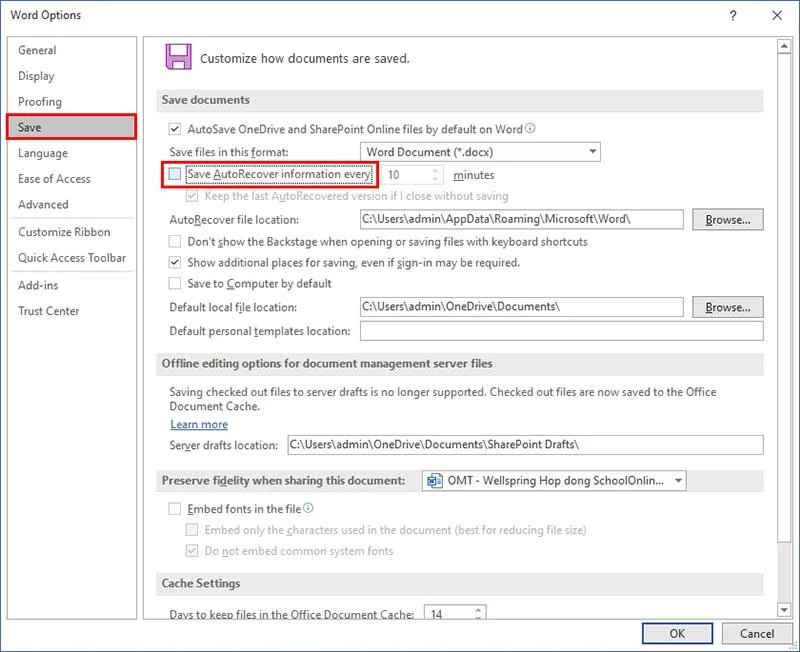Click the help question mark in title bar
The image size is (800, 652).
(x=733, y=15)
